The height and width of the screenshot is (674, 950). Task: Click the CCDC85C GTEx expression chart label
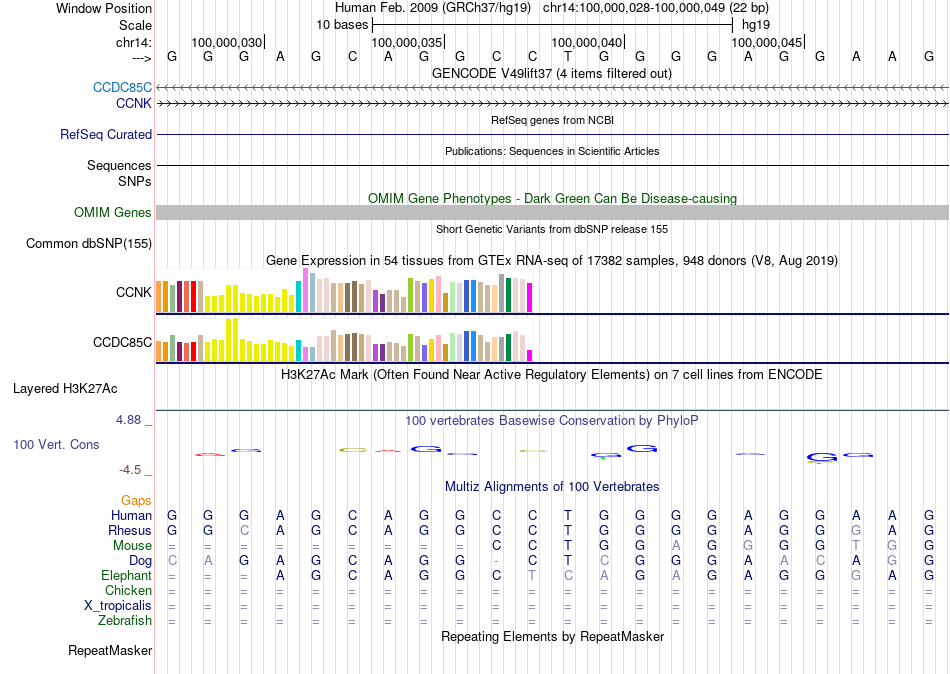click(122, 342)
